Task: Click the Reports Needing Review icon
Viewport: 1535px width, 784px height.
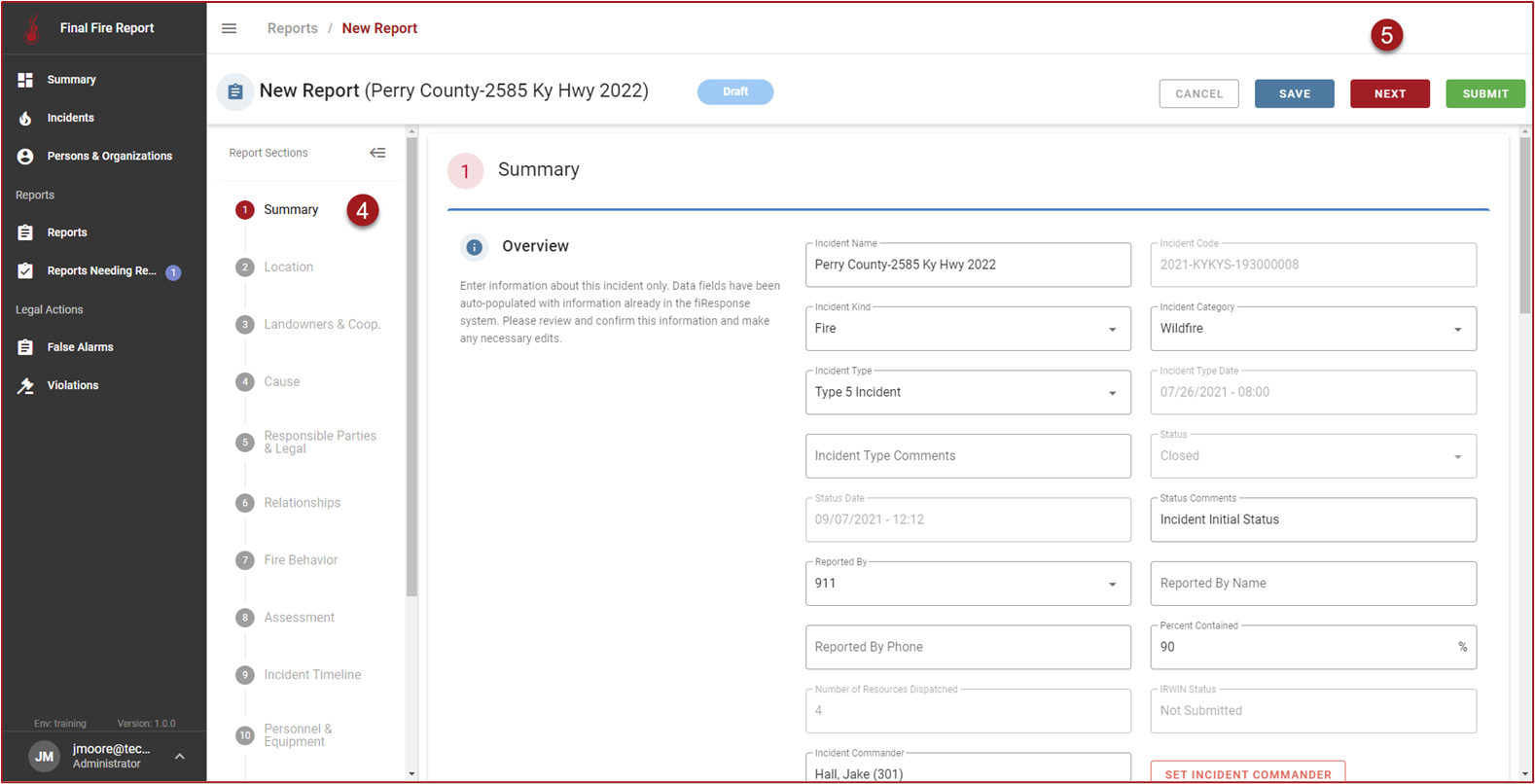Action: (25, 270)
